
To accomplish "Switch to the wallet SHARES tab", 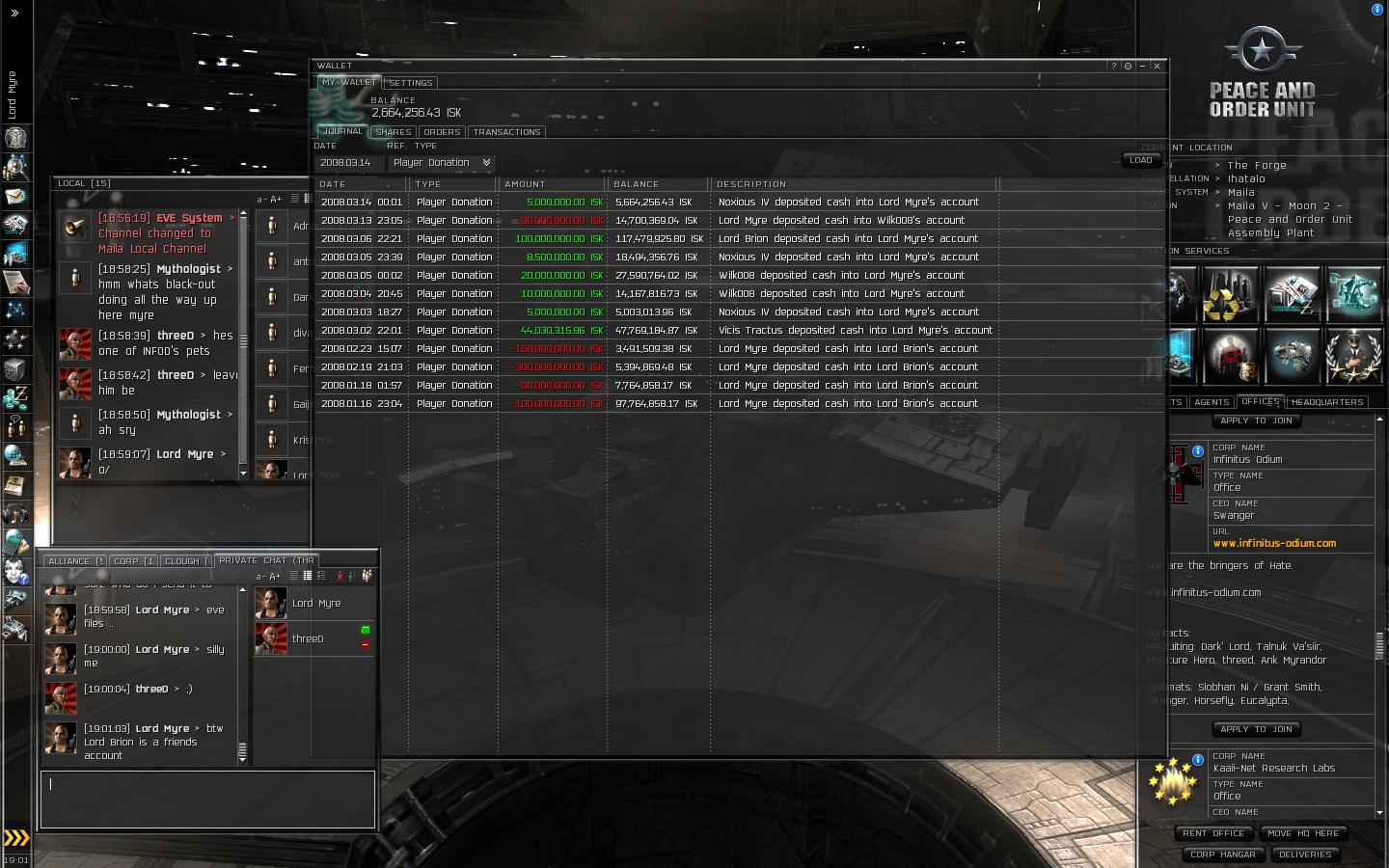I will [x=394, y=132].
